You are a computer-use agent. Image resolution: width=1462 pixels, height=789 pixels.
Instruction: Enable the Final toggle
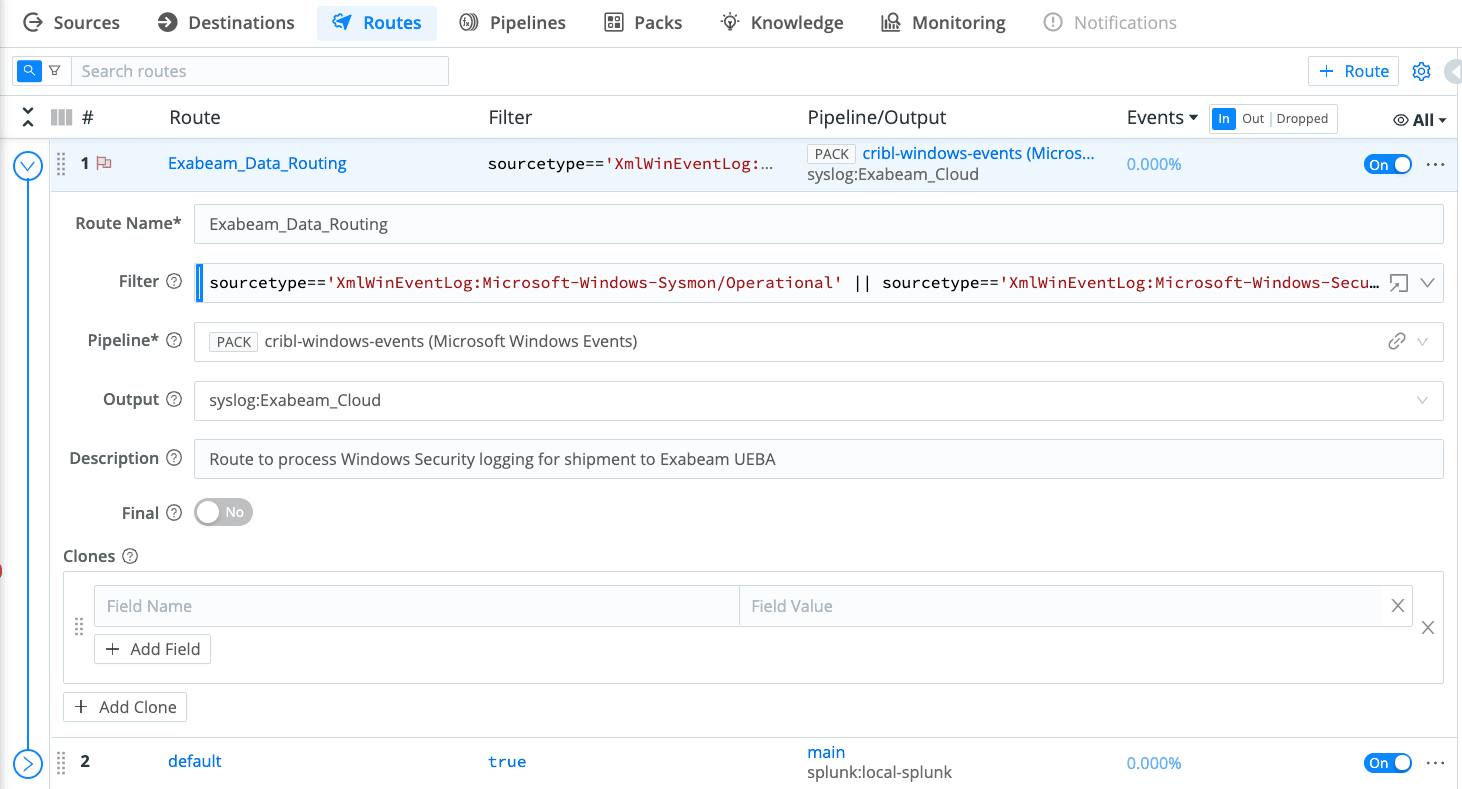tap(223, 512)
